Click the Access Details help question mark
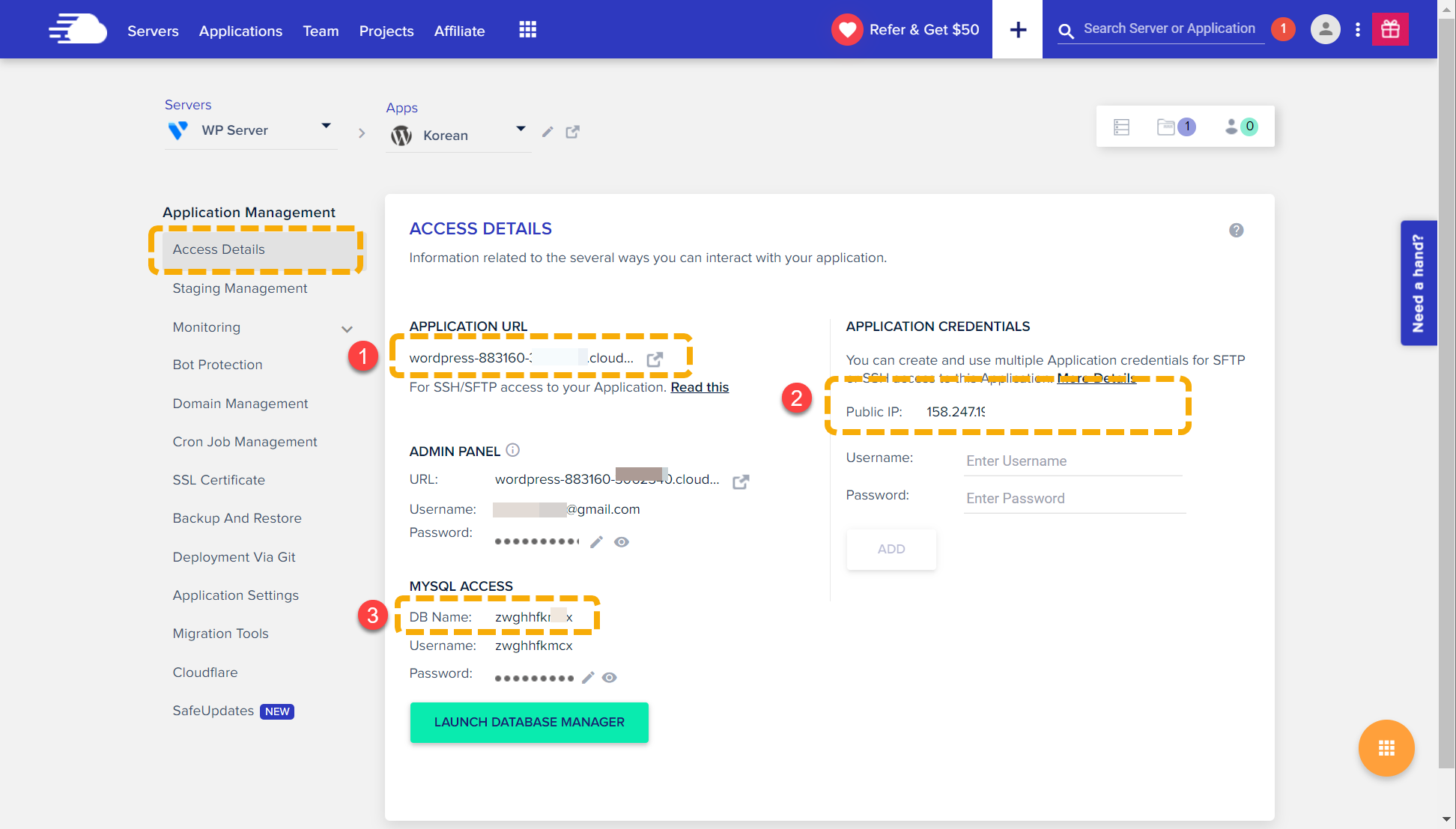Screen dimensions: 1456x829 pos(1236,231)
